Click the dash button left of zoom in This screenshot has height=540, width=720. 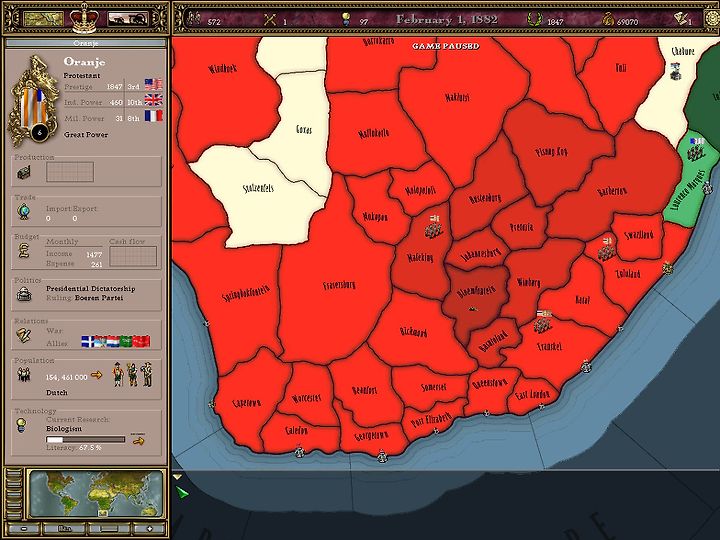coord(109,529)
